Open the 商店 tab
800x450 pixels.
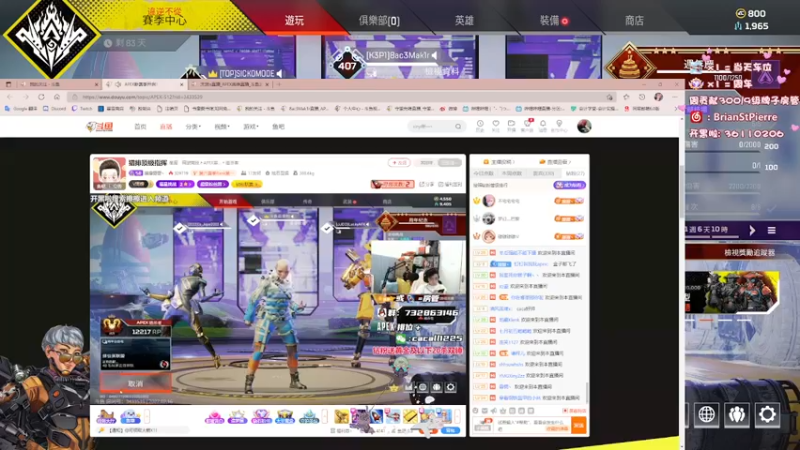pyautogui.click(x=634, y=20)
